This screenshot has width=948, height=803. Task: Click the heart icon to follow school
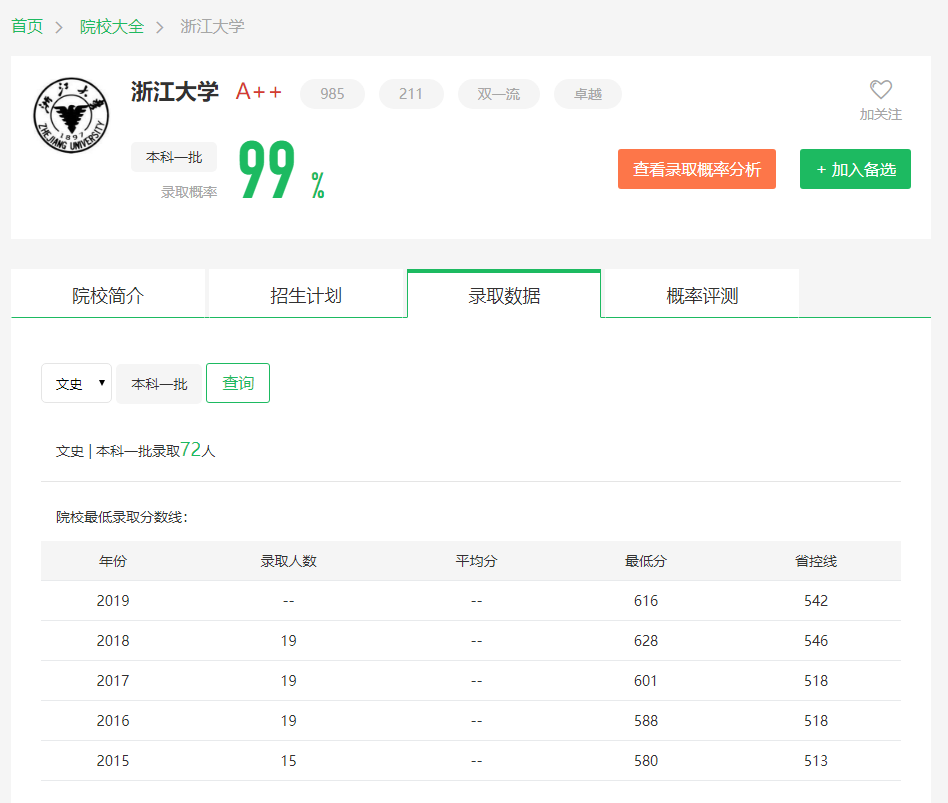[x=880, y=89]
